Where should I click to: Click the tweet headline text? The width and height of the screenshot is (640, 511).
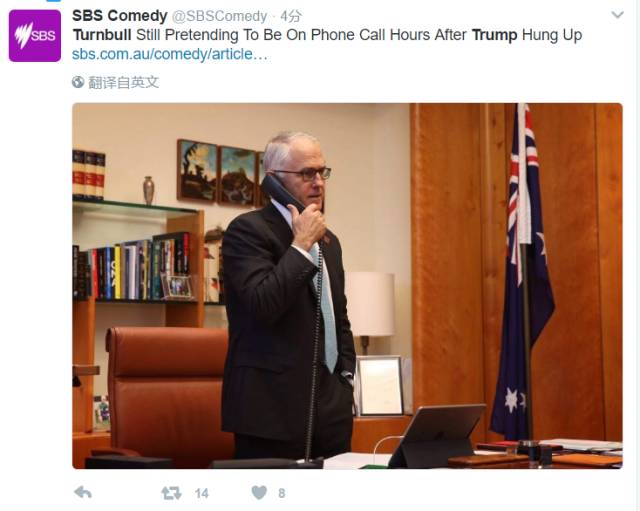coord(327,35)
